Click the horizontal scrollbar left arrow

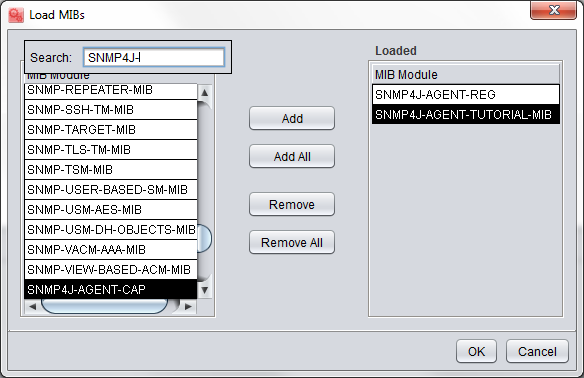point(32,306)
